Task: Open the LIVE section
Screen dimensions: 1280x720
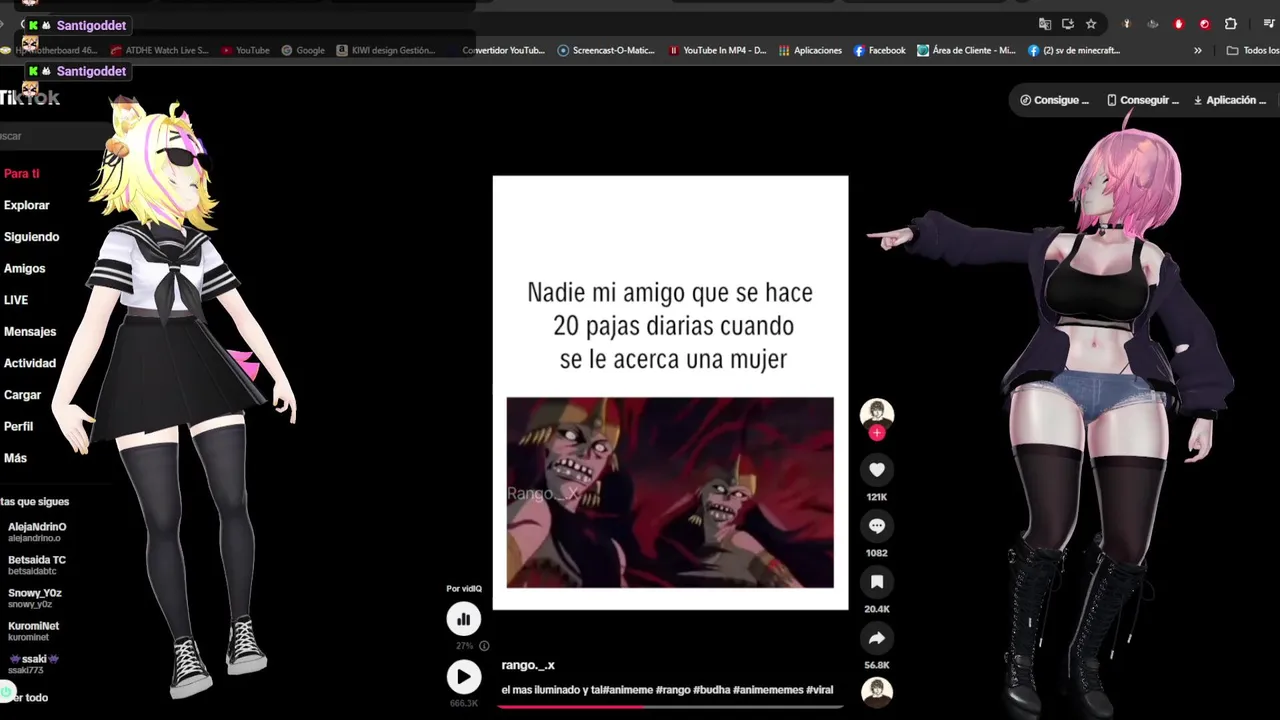Action: [x=16, y=300]
